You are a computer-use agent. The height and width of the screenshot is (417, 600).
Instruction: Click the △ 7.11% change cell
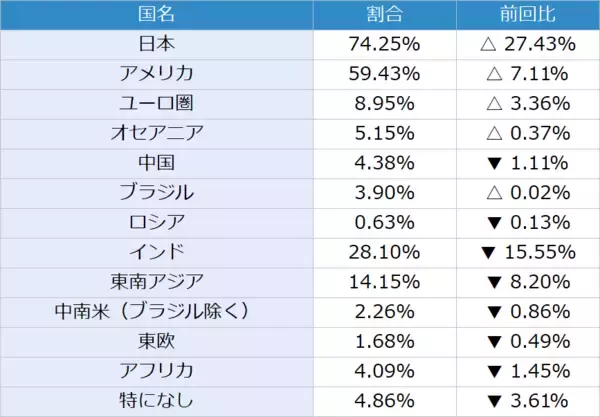coord(528,73)
